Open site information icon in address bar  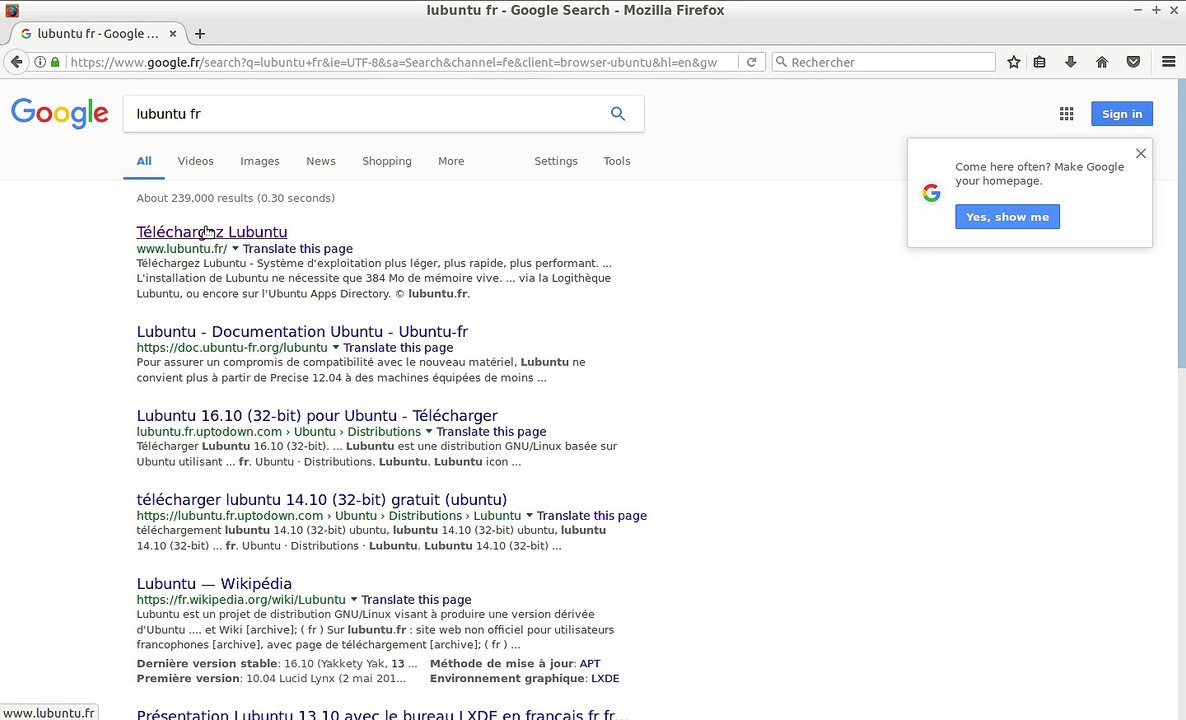coord(40,62)
